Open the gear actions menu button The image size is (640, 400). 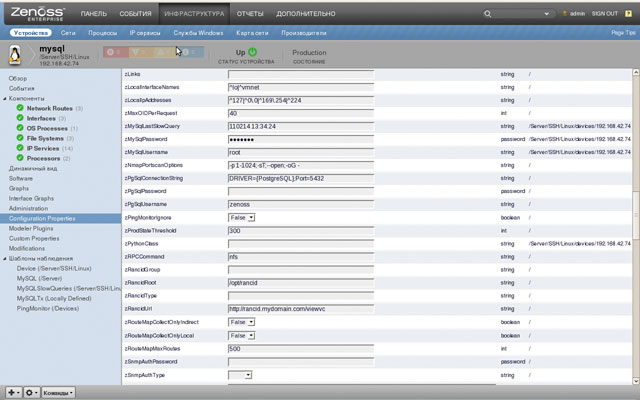tap(31, 393)
